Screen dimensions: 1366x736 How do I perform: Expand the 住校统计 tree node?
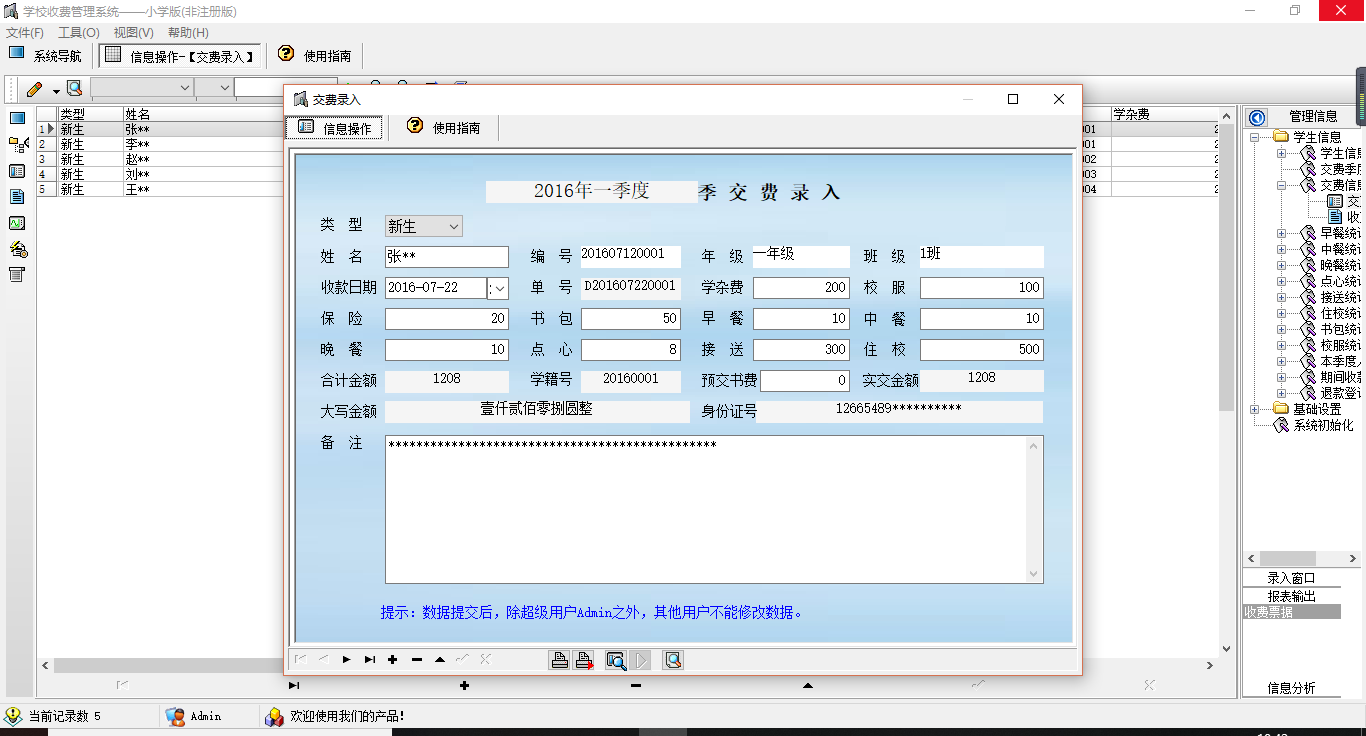[1281, 313]
